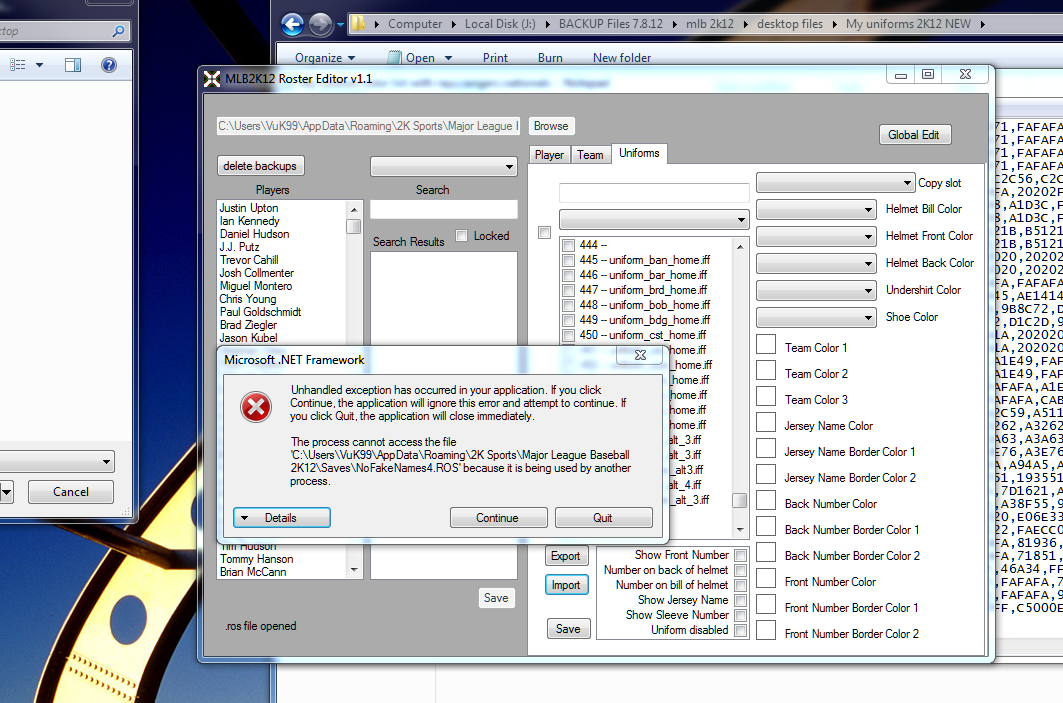This screenshot has width=1063, height=703.
Task: Go forward using Explorer forward arrow
Action: click(x=321, y=24)
